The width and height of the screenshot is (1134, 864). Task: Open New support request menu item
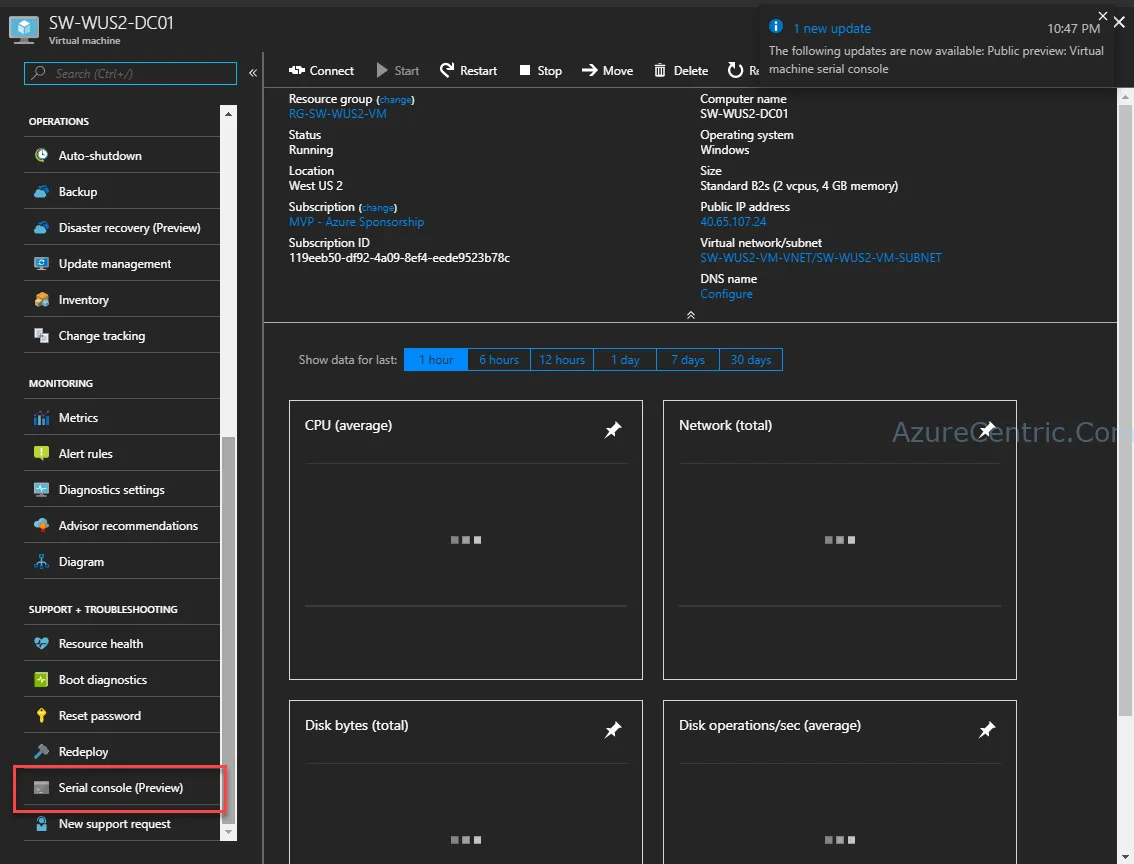[122, 824]
